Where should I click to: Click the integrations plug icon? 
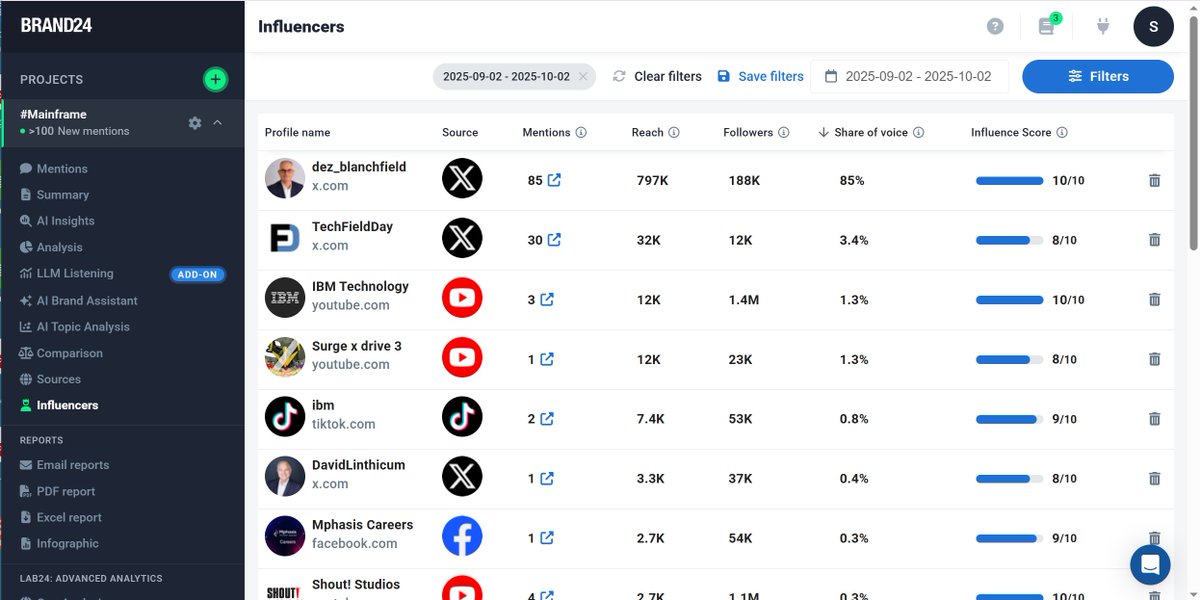coord(1103,27)
